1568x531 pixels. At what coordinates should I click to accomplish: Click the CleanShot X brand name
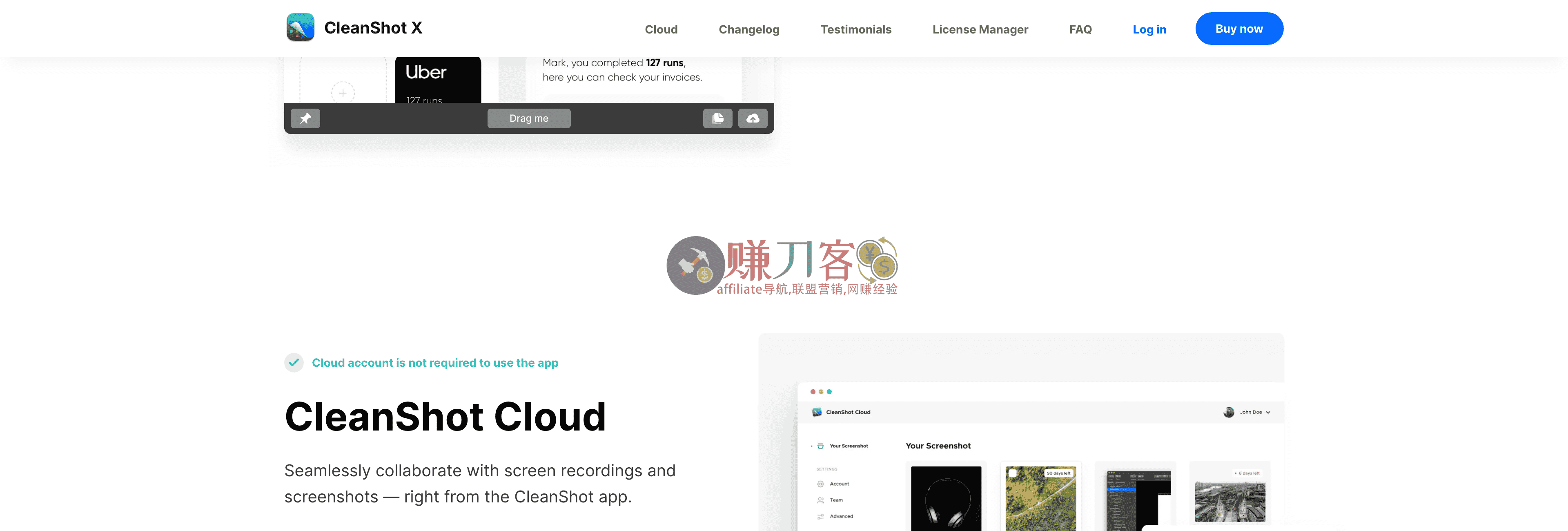pos(373,28)
